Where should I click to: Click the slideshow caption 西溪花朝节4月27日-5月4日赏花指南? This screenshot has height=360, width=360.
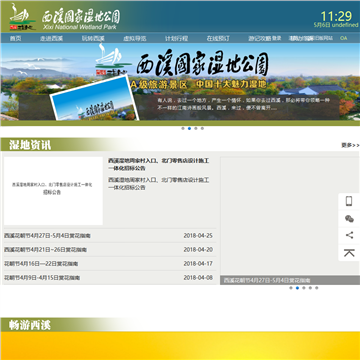pos(267,280)
